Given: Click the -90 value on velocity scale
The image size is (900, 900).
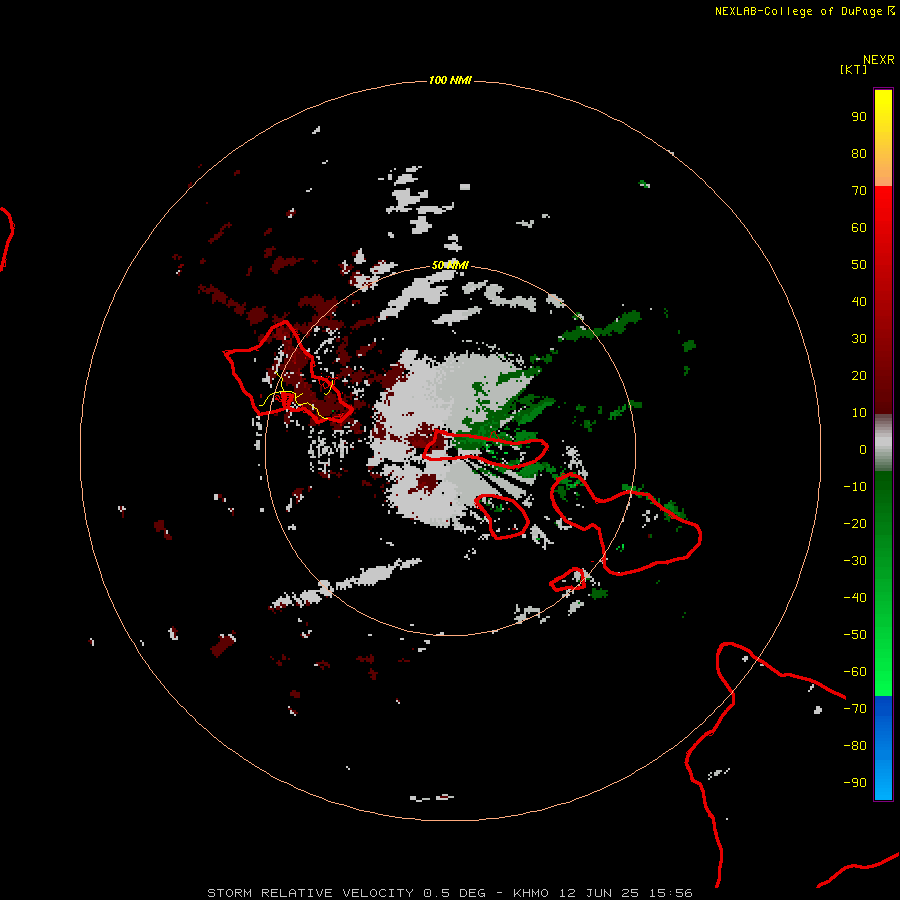Looking at the screenshot, I should 855,782.
